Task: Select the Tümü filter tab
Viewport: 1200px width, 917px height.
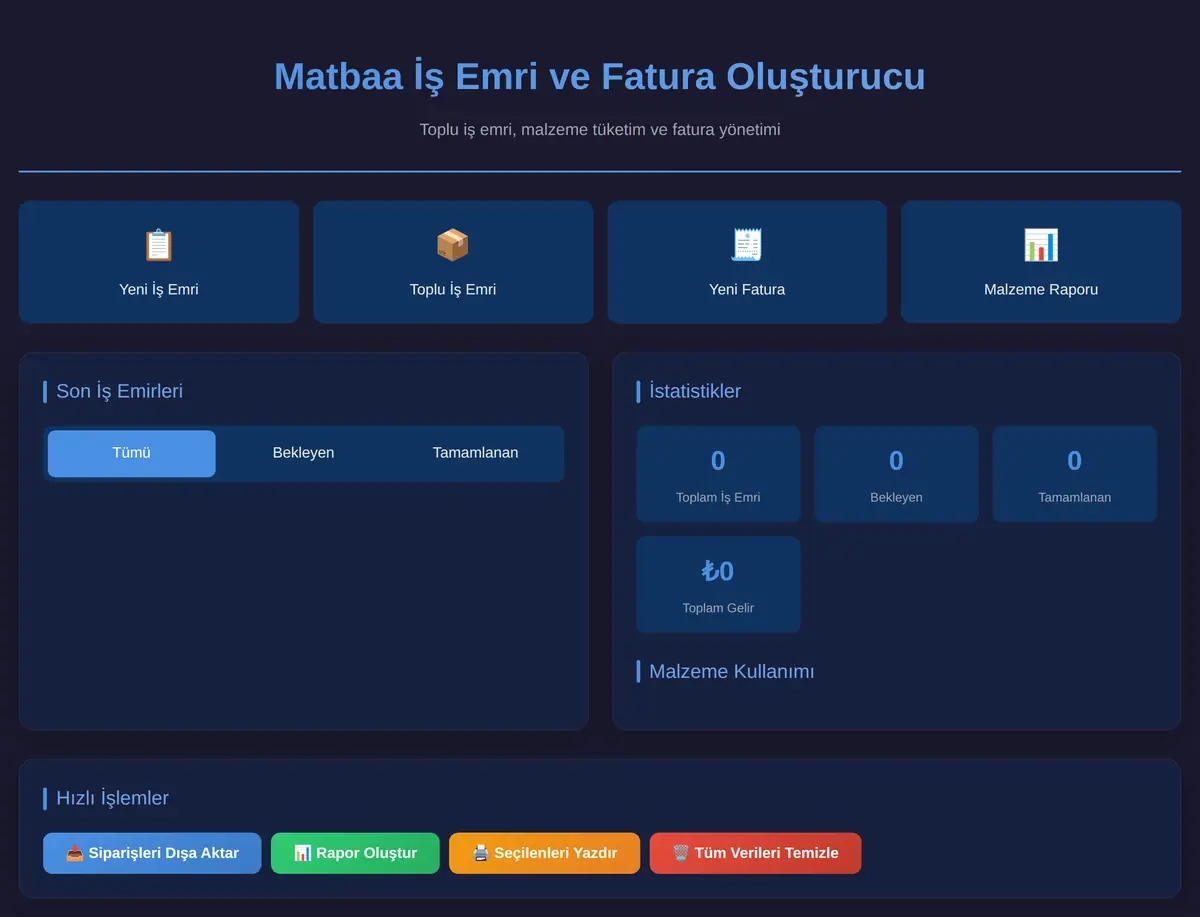Action: [x=131, y=453]
